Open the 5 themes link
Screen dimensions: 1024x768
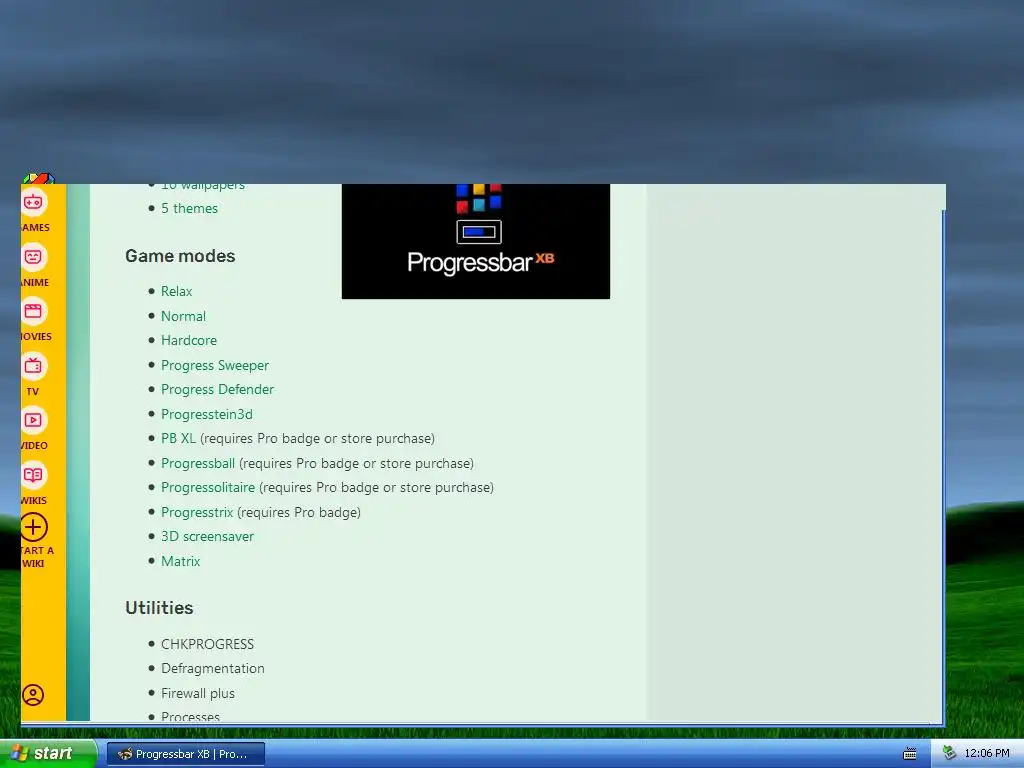pos(189,208)
